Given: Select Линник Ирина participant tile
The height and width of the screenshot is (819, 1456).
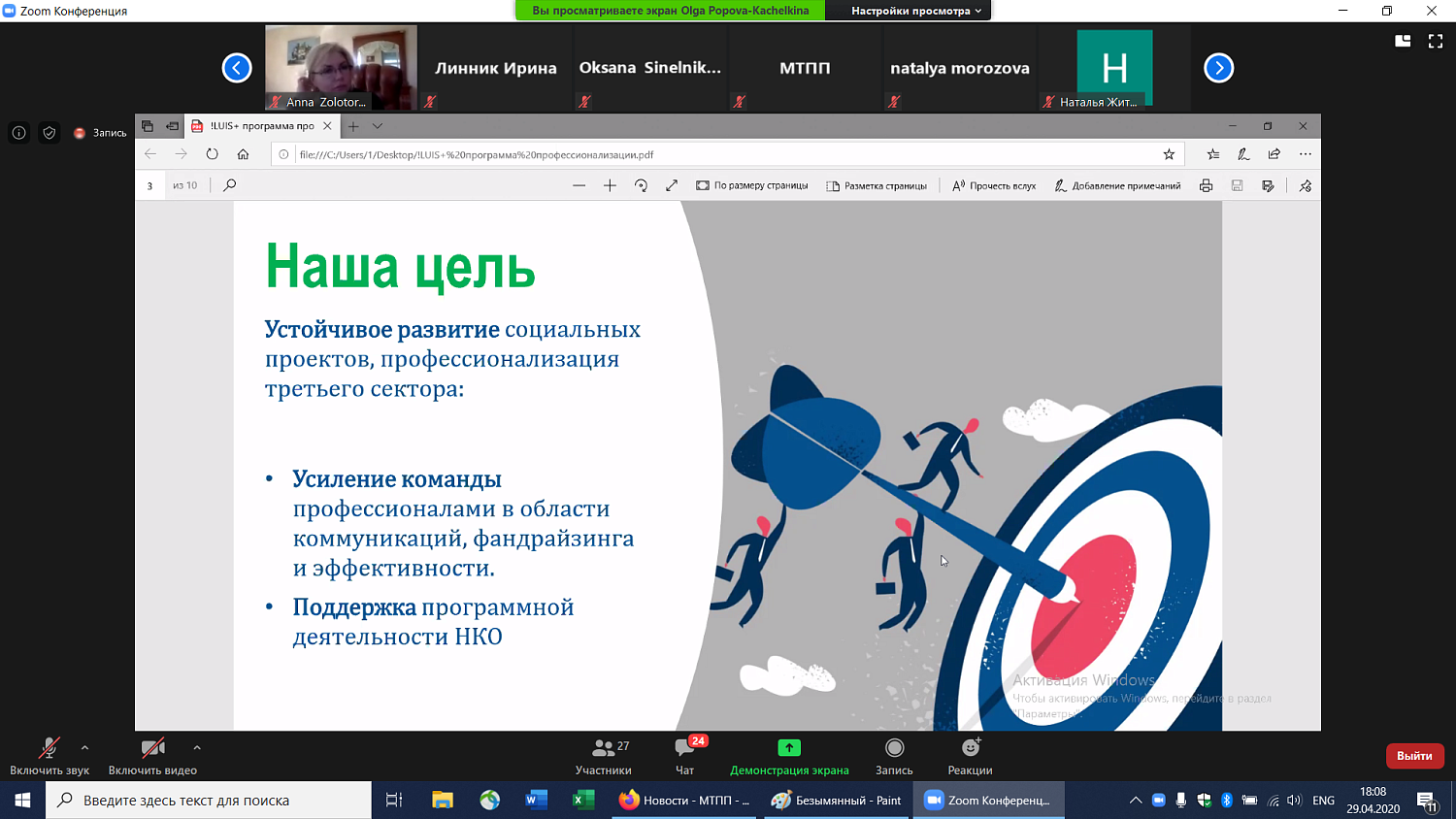Looking at the screenshot, I should pos(495,68).
